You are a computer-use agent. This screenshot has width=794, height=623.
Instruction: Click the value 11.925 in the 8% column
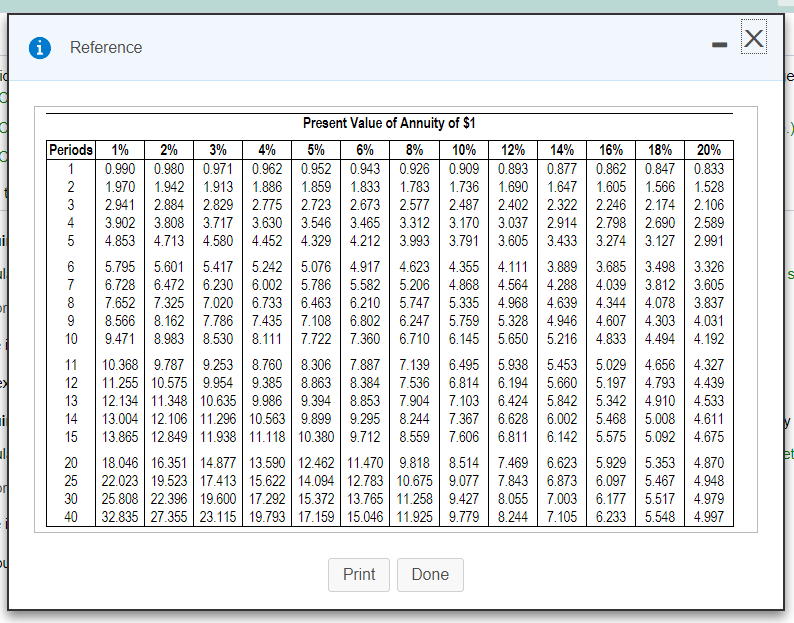pyautogui.click(x=414, y=517)
